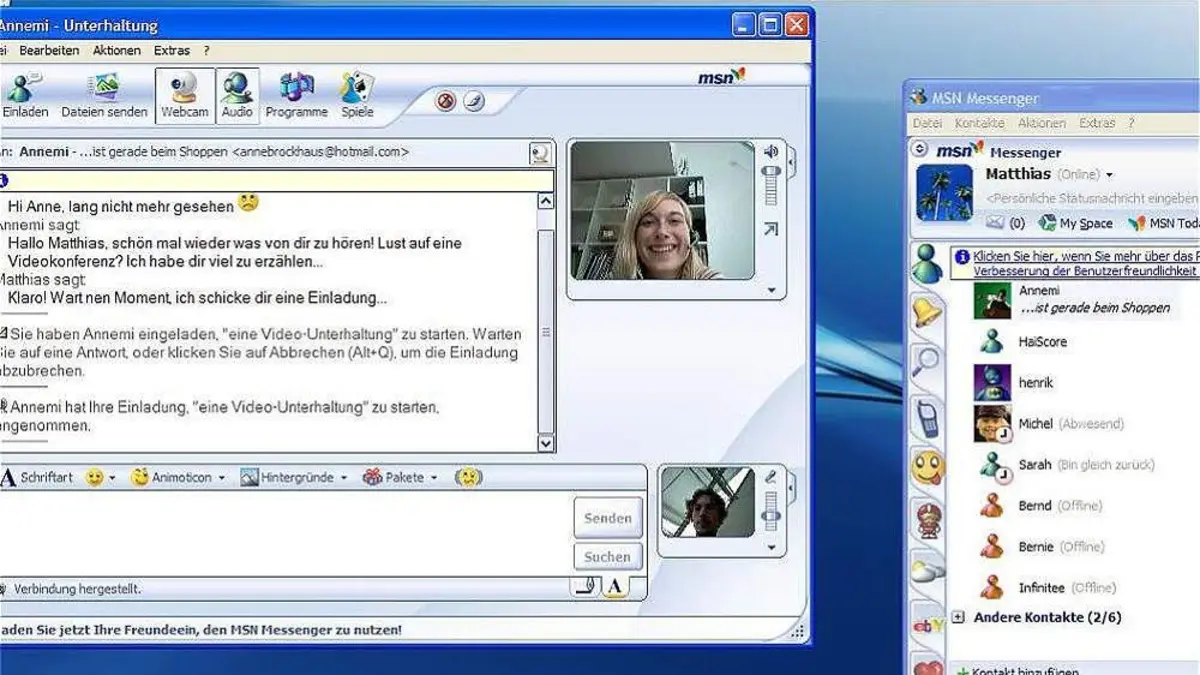Click the Einladen toolbar icon
The width and height of the screenshot is (1200, 675).
point(25,96)
